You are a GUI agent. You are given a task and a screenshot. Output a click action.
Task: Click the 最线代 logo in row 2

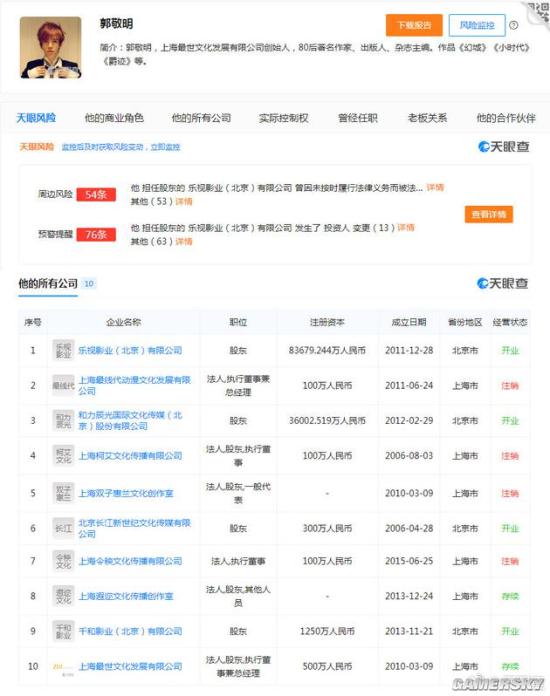pos(63,385)
